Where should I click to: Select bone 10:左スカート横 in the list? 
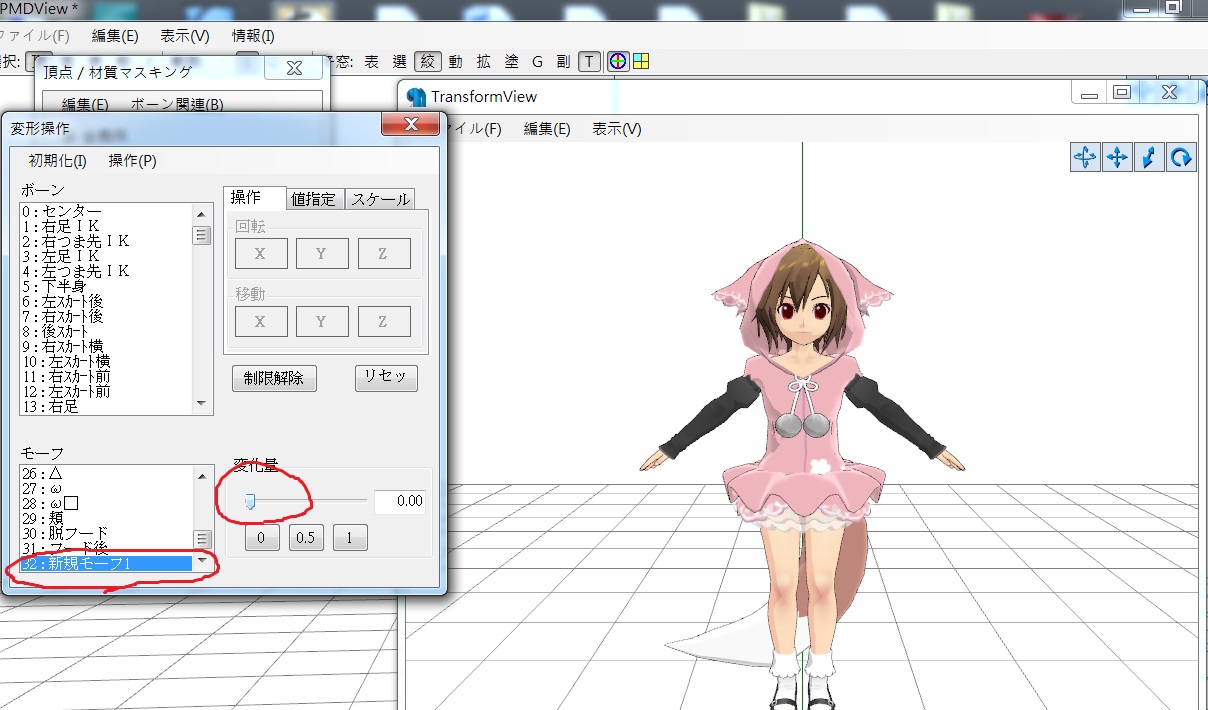pos(105,361)
